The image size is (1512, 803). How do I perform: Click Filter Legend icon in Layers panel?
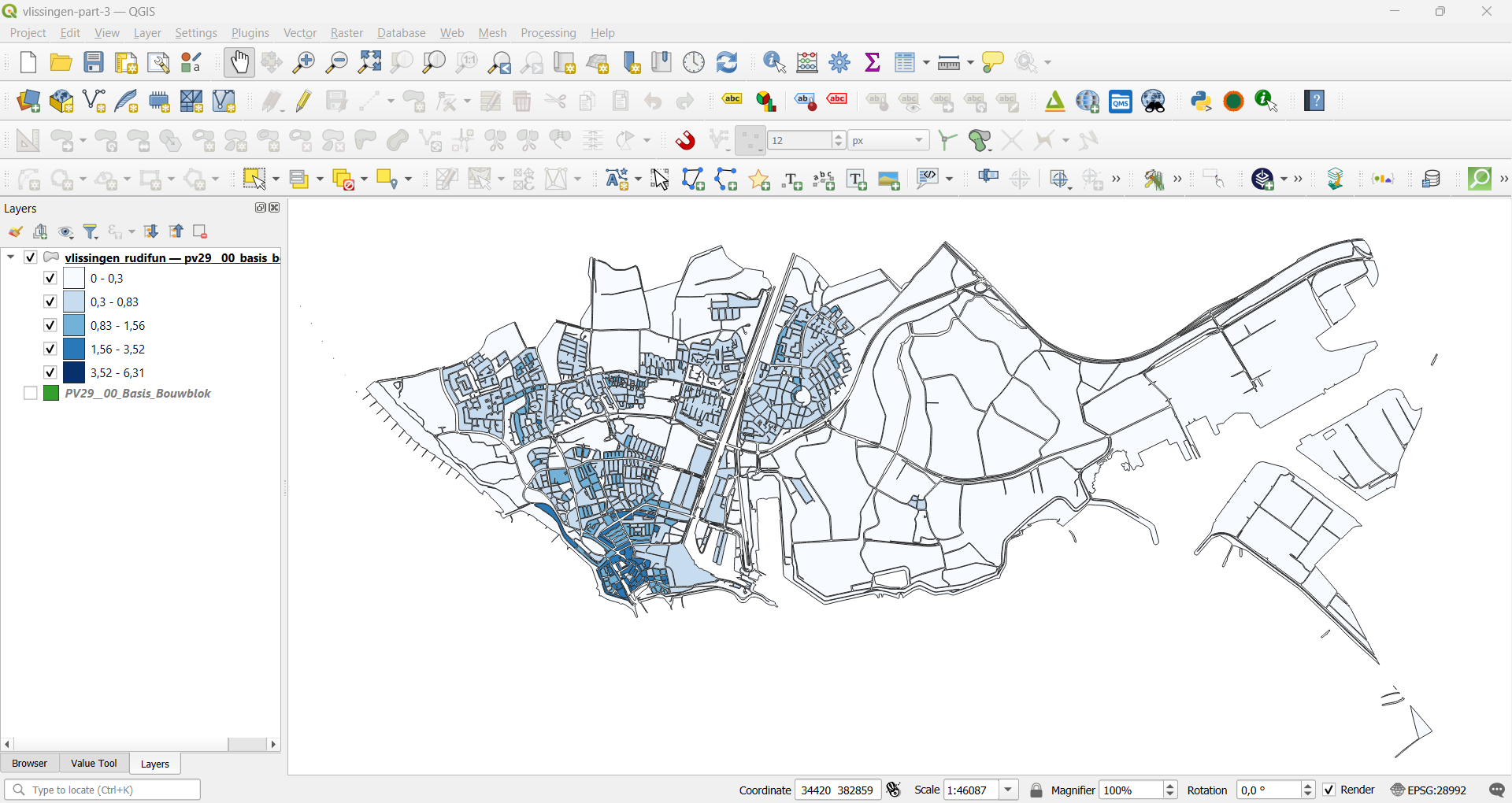pos(91,231)
